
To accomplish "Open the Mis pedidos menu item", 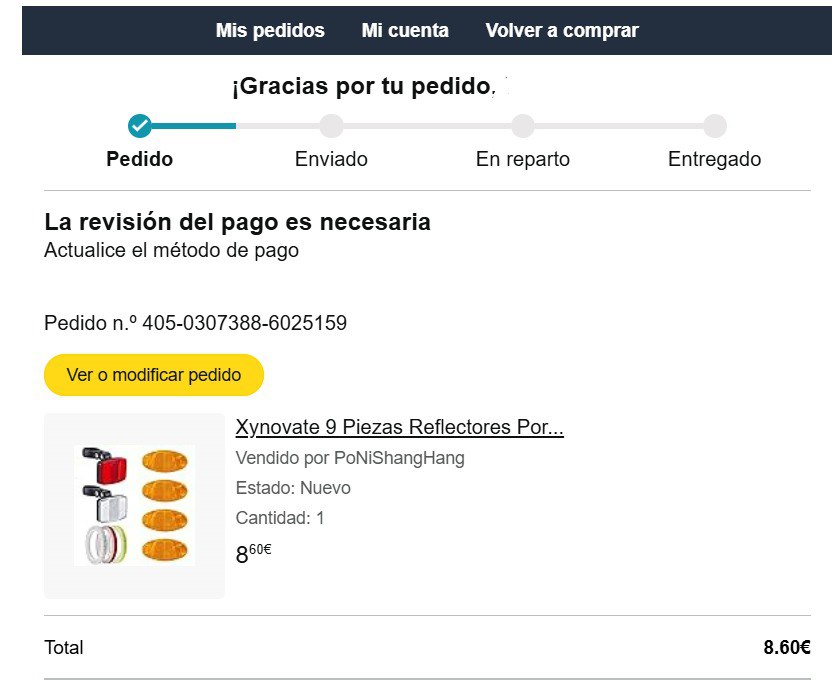I will point(270,31).
